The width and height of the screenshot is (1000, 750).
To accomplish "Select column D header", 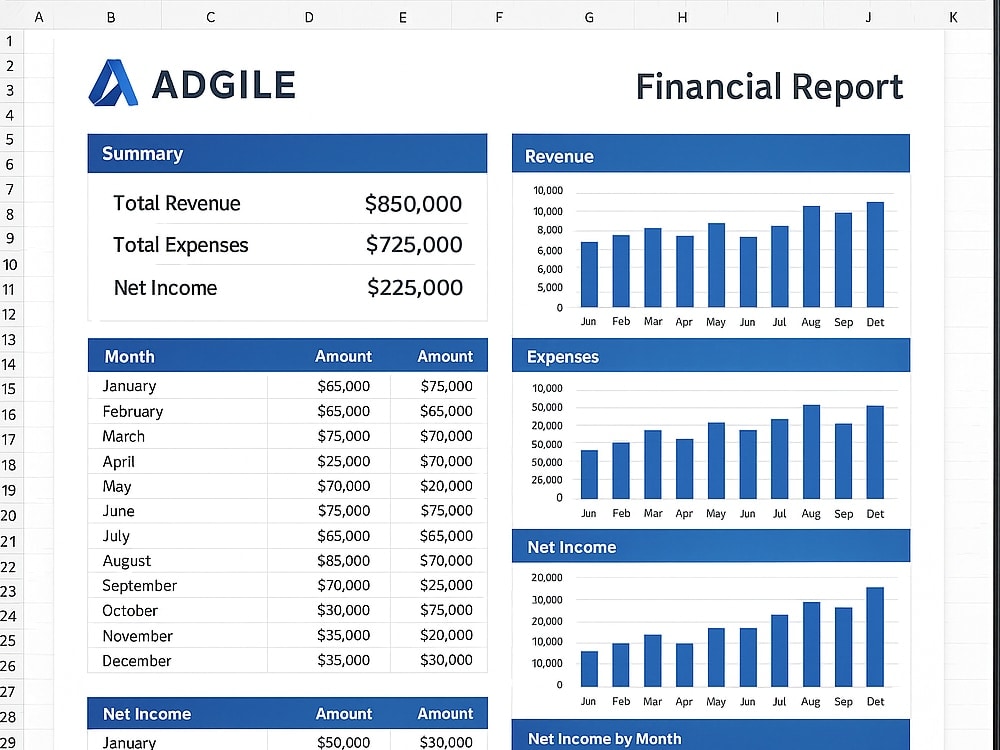I will pos(309,17).
